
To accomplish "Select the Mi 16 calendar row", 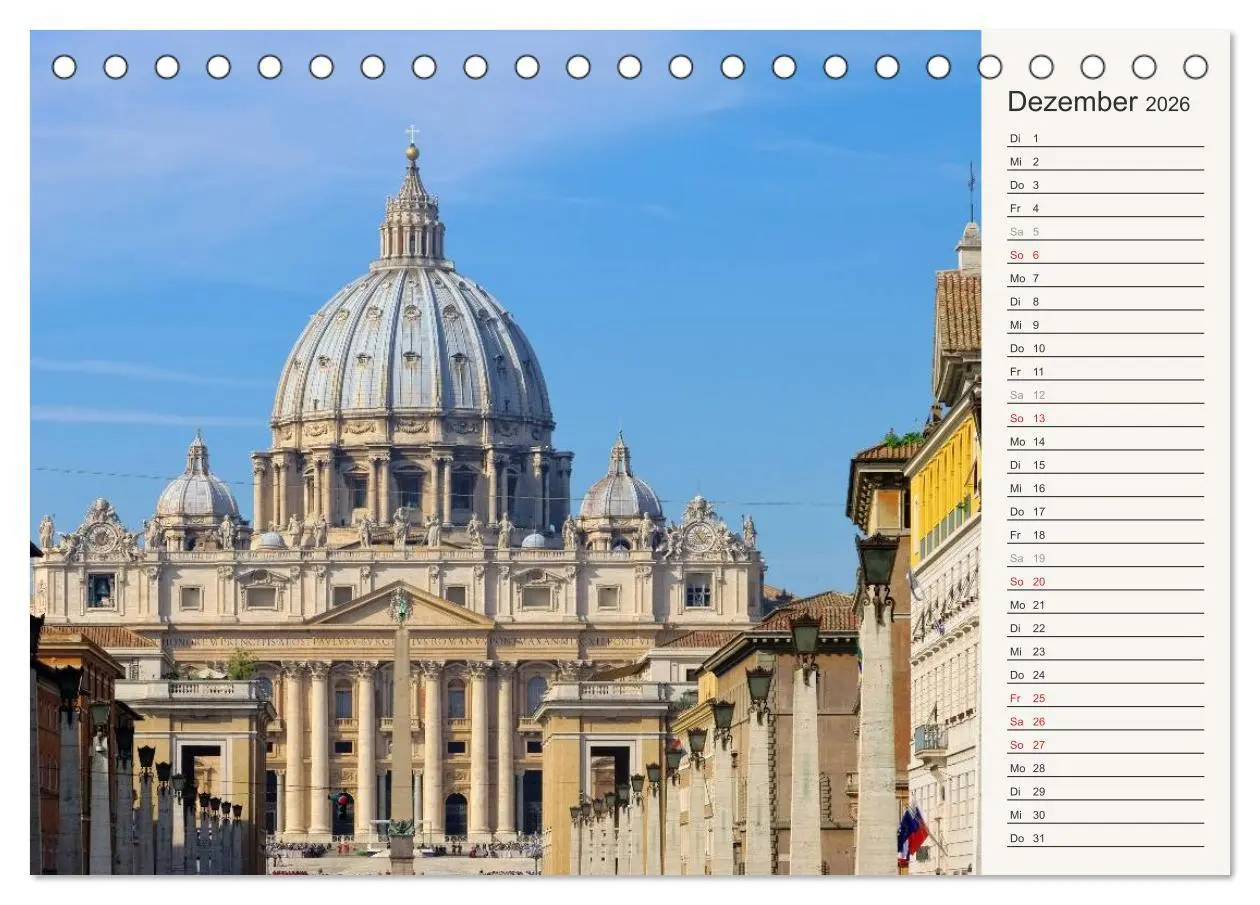I will tap(1105, 488).
